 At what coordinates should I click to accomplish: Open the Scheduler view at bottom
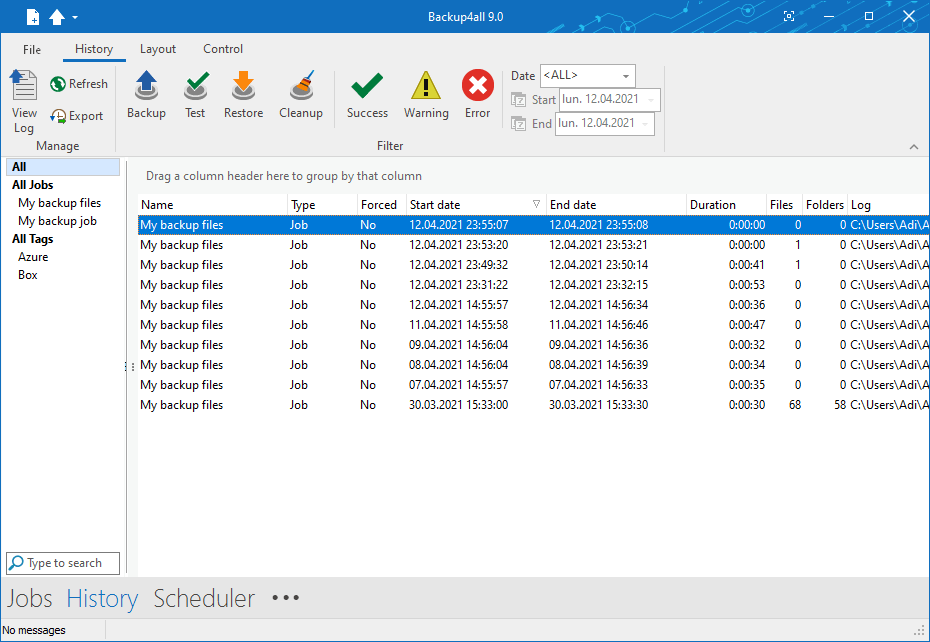click(204, 598)
